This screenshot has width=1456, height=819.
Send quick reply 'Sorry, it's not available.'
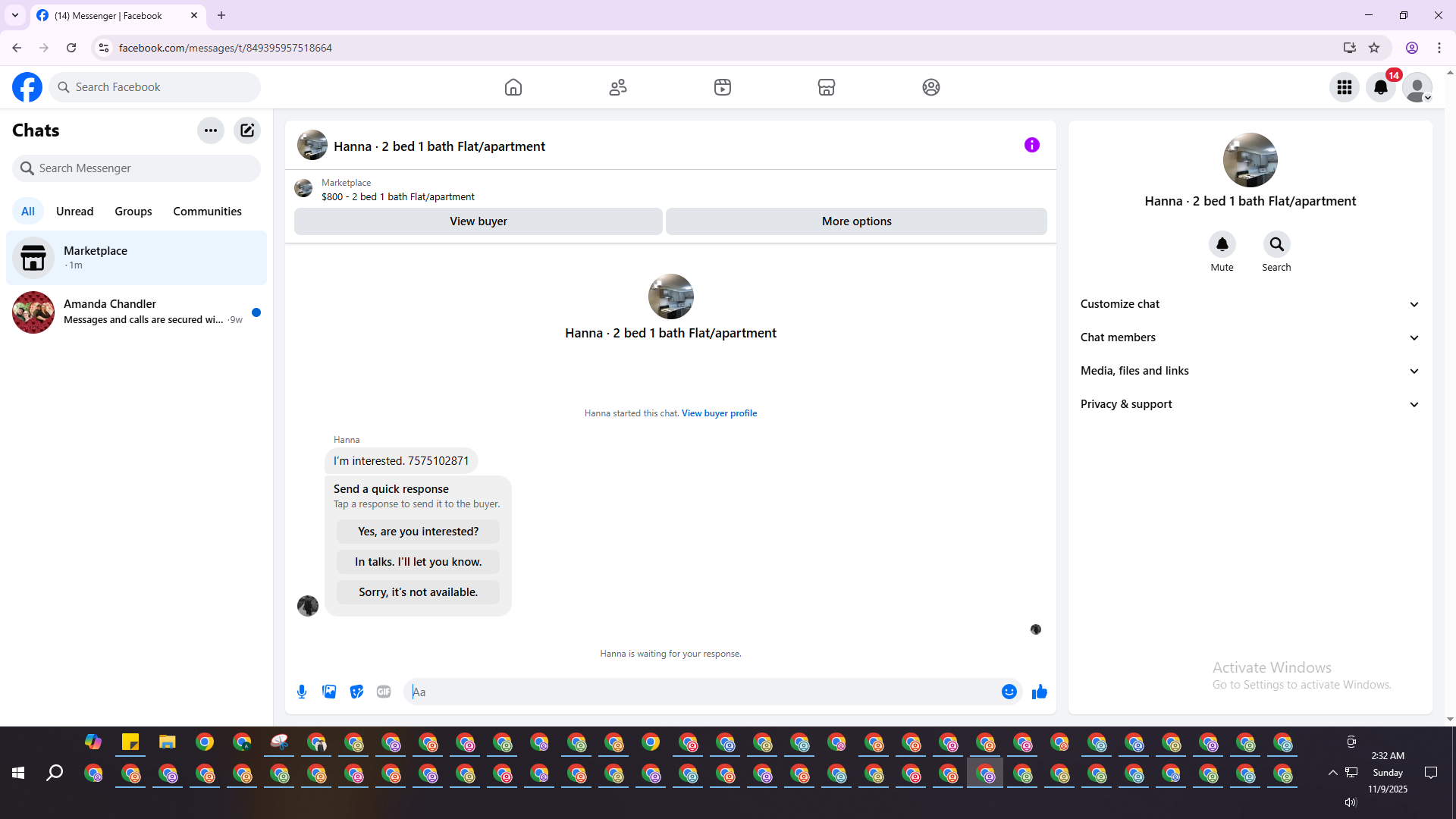418,592
